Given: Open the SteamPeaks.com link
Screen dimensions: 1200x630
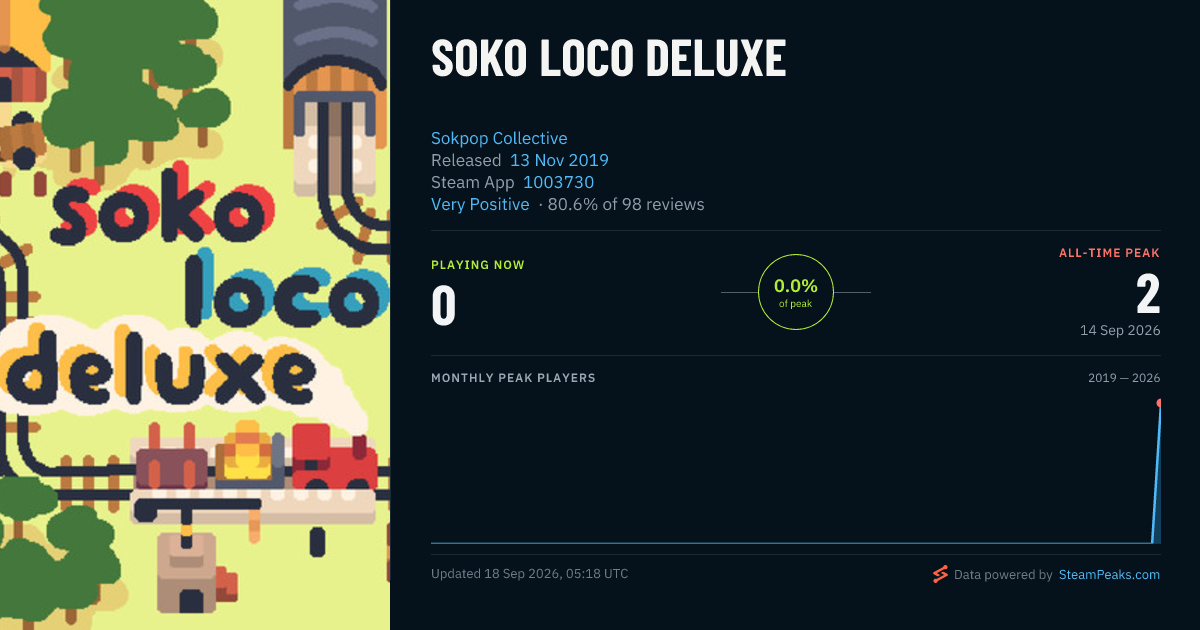Looking at the screenshot, I should [1109, 575].
